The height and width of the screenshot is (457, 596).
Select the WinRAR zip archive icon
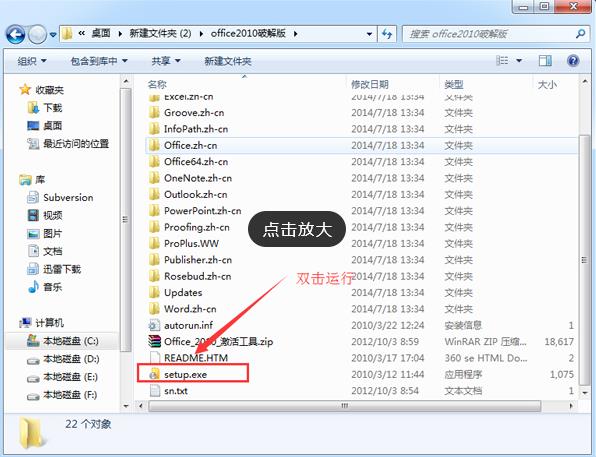154,341
